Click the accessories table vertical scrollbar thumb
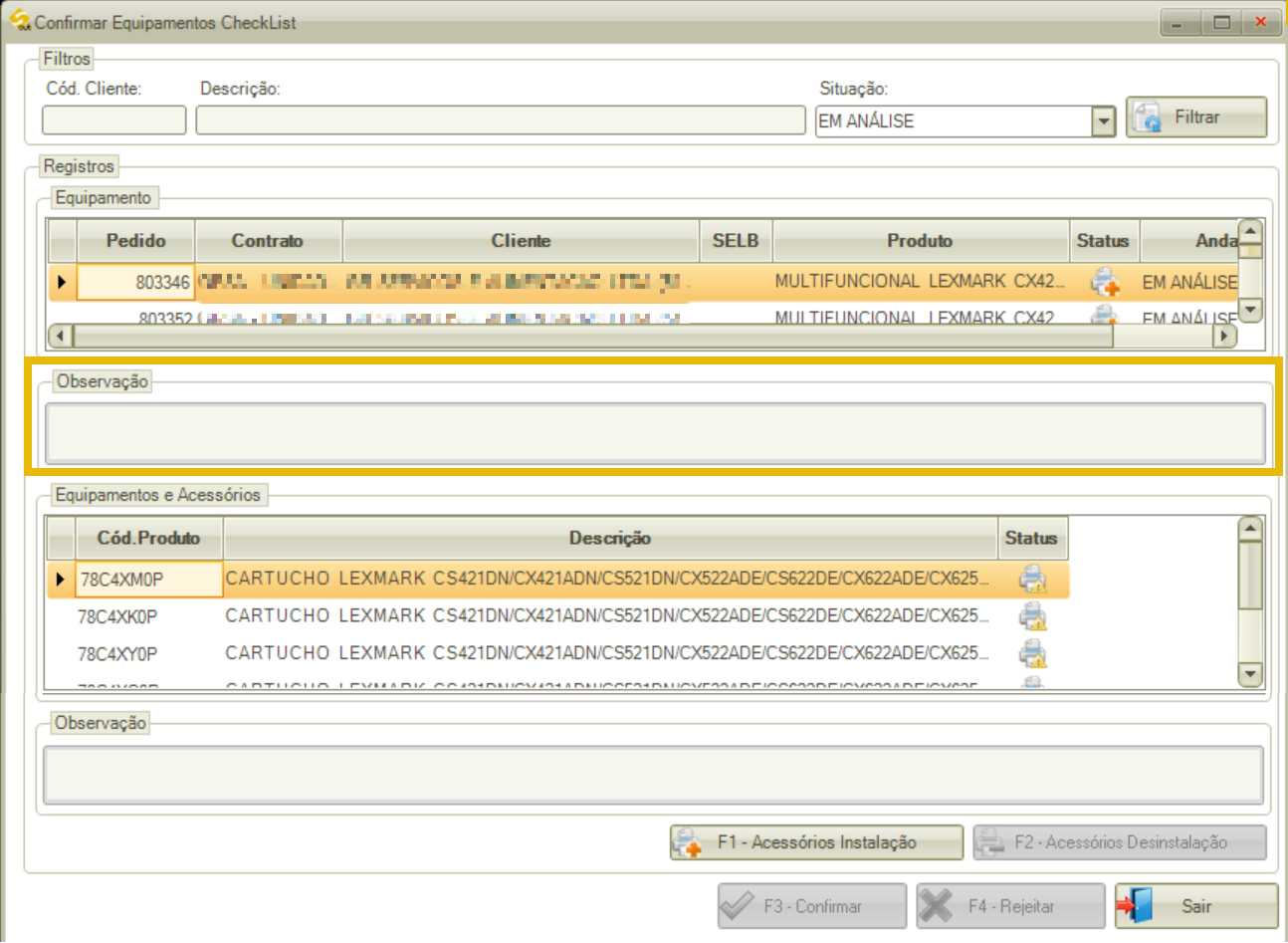 (1250, 576)
